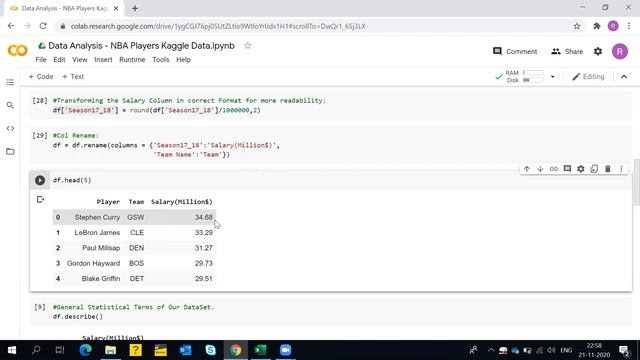Copy link to cell icon
This screenshot has width=640, height=360.
[553, 169]
